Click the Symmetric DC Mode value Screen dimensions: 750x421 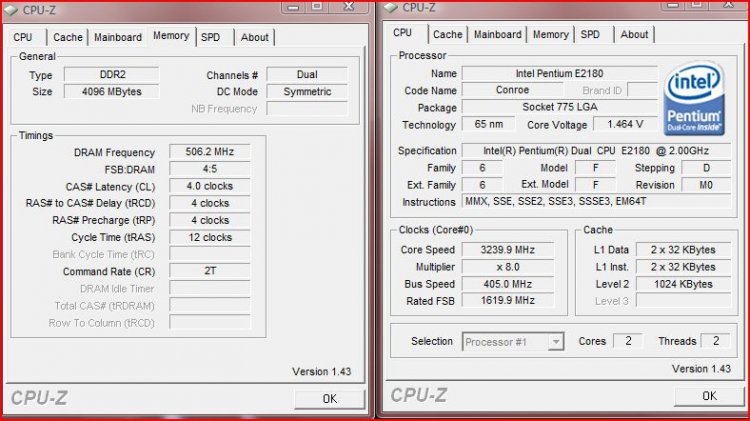tap(307, 92)
